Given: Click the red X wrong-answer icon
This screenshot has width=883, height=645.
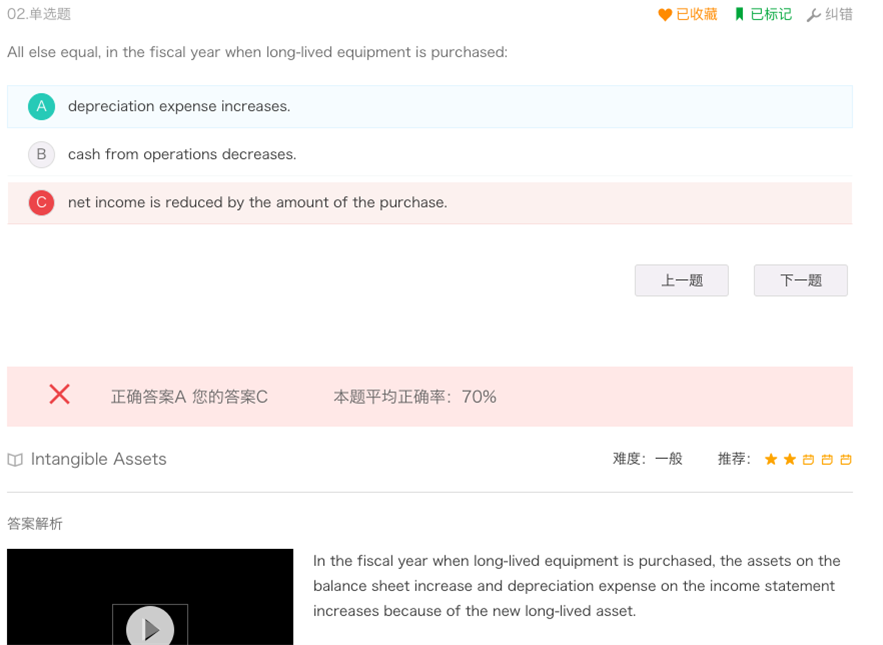Looking at the screenshot, I should coord(59,394).
